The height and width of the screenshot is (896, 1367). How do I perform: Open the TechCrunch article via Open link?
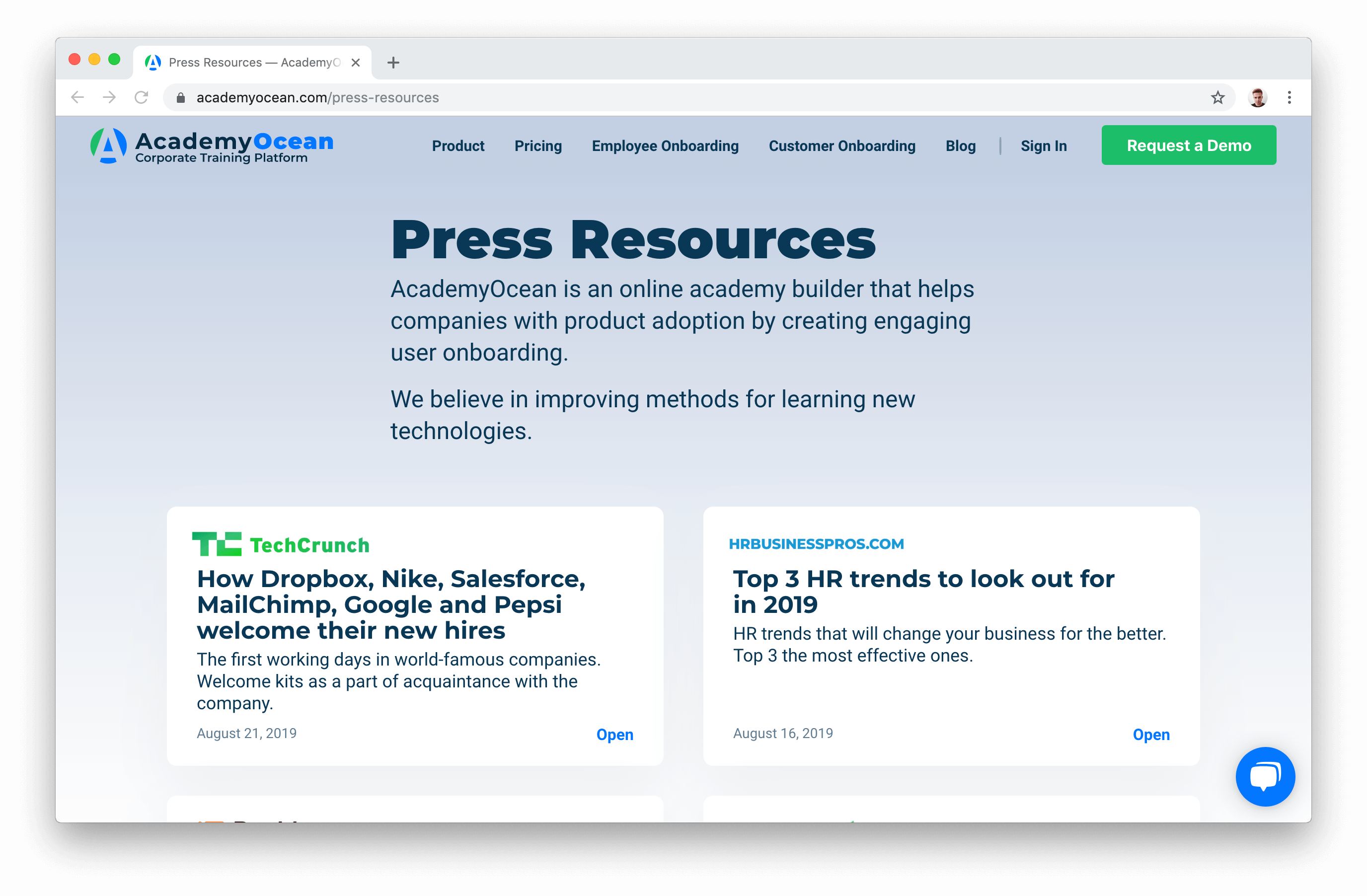coord(614,734)
